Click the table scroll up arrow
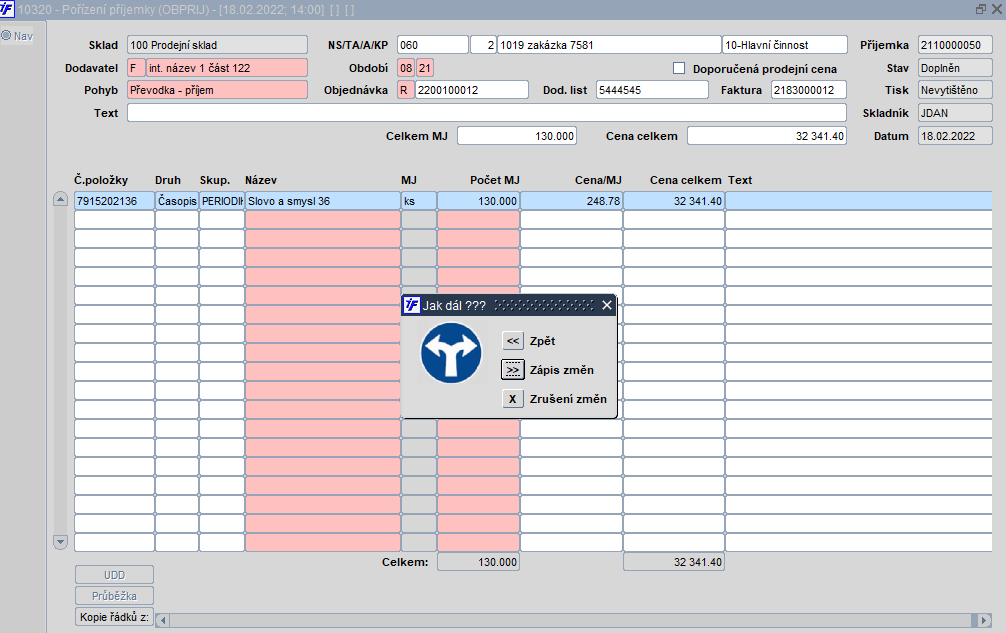The height and width of the screenshot is (633, 1006). point(60,199)
